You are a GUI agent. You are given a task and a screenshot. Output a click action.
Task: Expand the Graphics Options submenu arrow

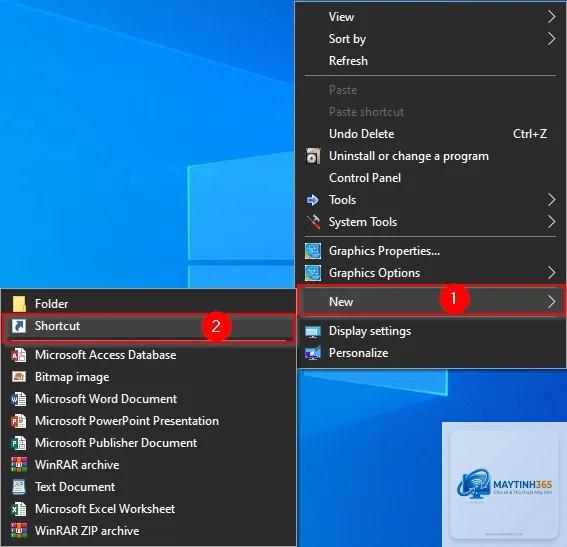551,273
